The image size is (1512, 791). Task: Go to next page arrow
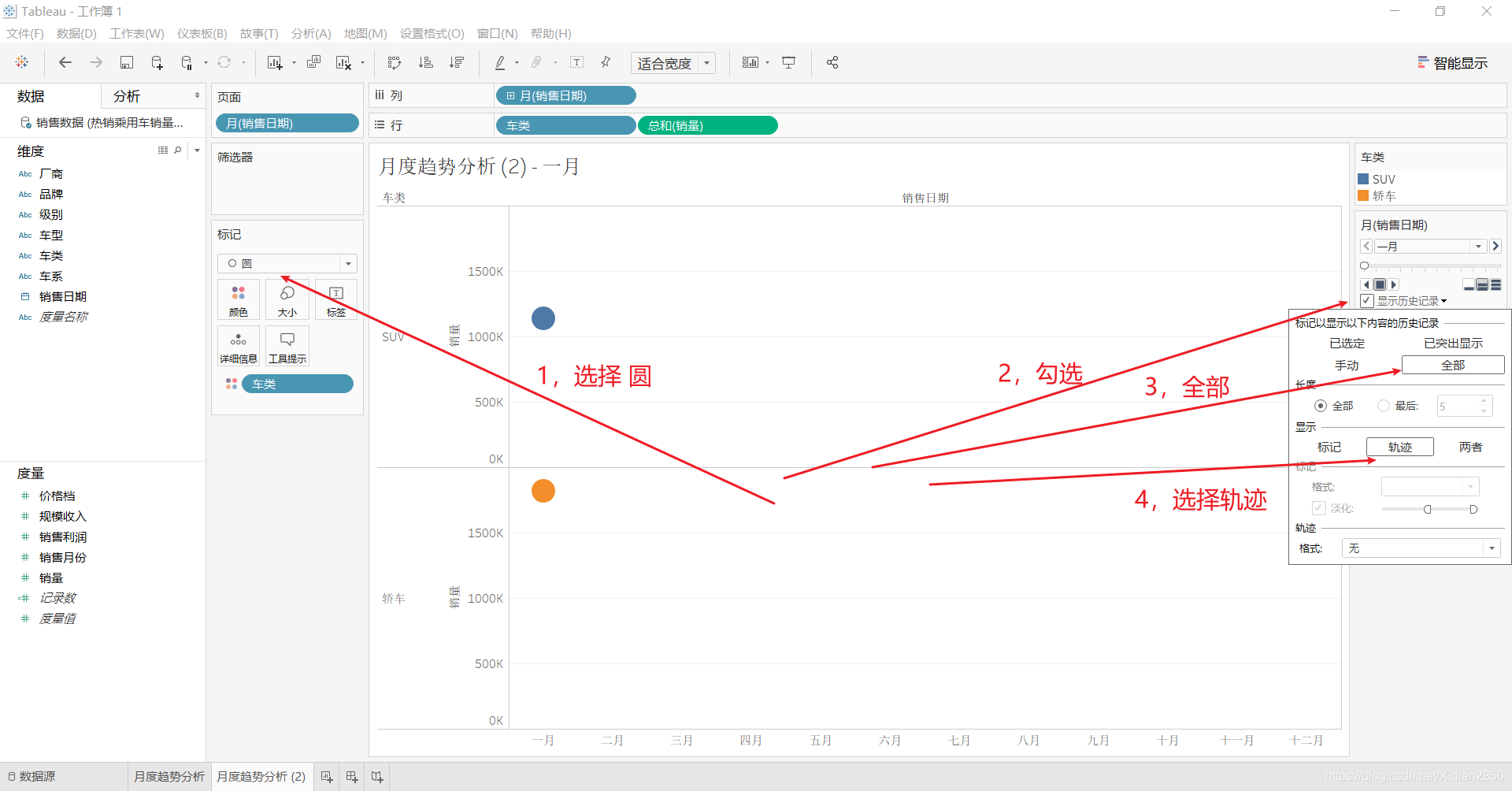pos(1495,247)
